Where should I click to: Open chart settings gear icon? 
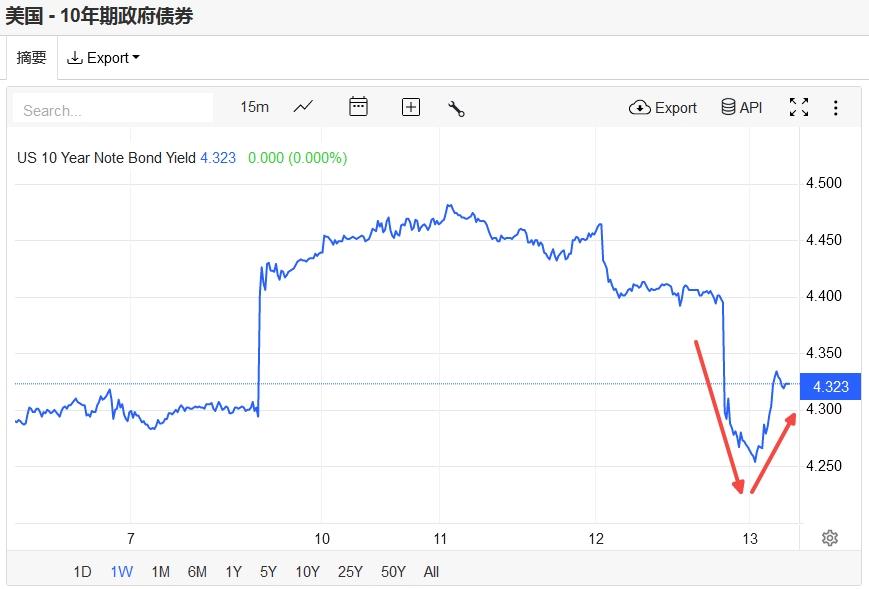click(x=829, y=538)
